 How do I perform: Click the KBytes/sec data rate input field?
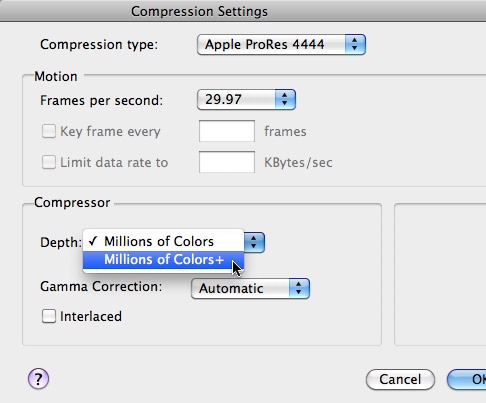point(227,162)
